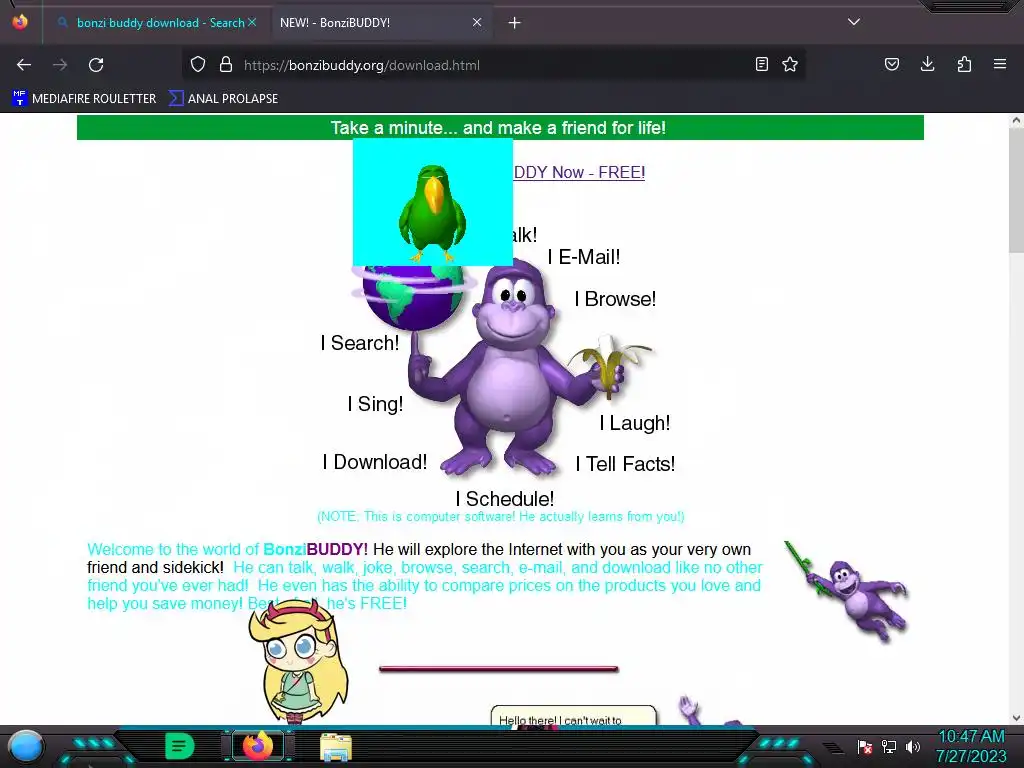1024x768 pixels.
Task: Click the 'Welcome to the world of BonziBUDDY!' text
Action: pyautogui.click(x=227, y=549)
